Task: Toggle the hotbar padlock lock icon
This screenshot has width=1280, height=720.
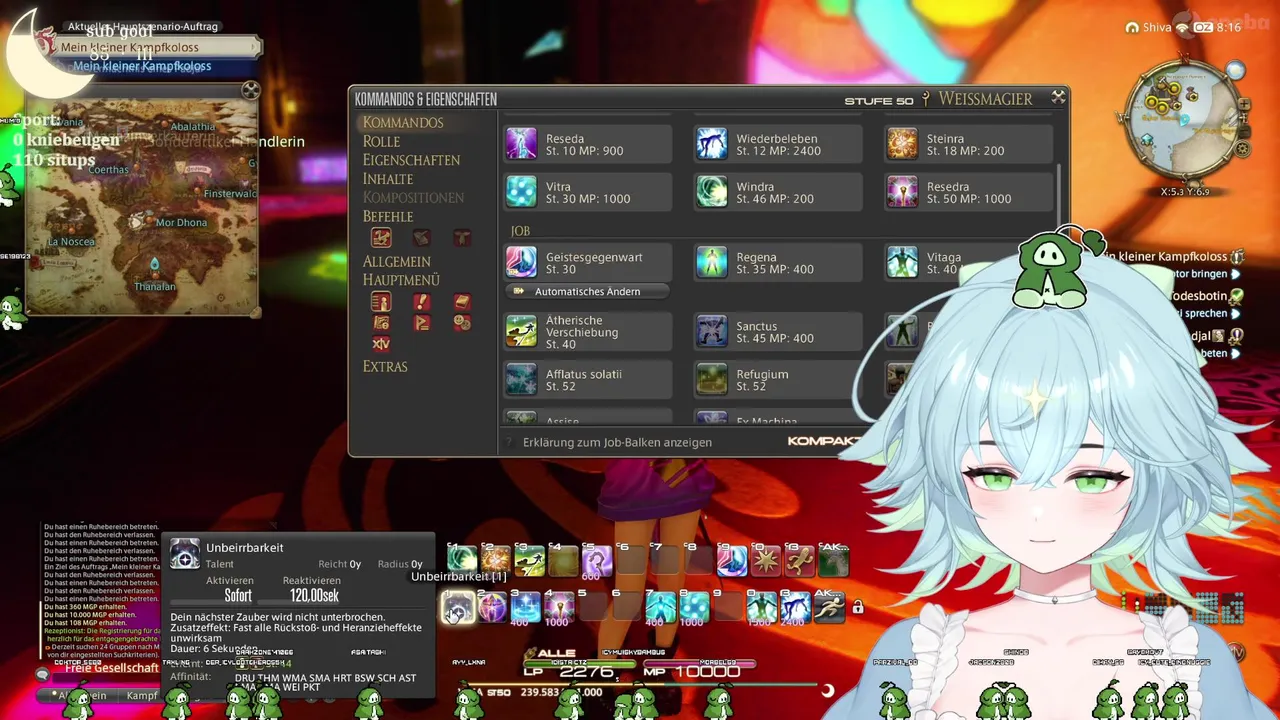Action: point(857,606)
